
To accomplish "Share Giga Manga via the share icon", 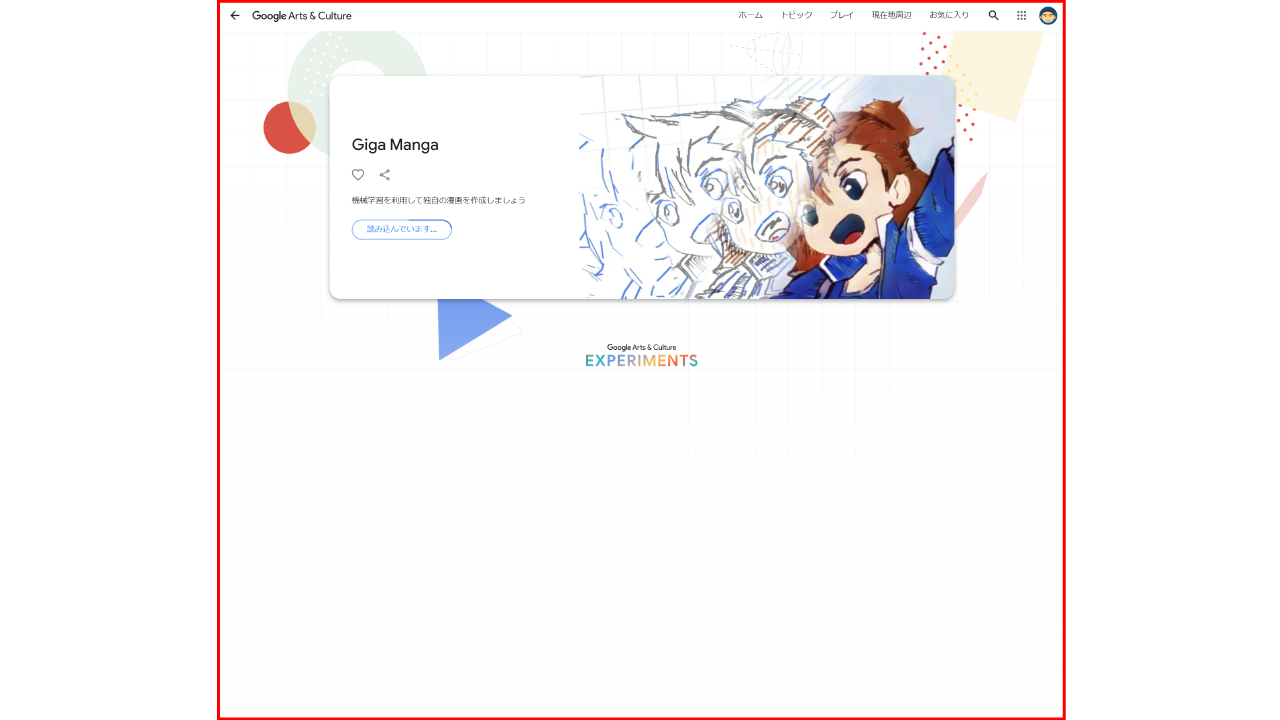I will click(x=385, y=175).
